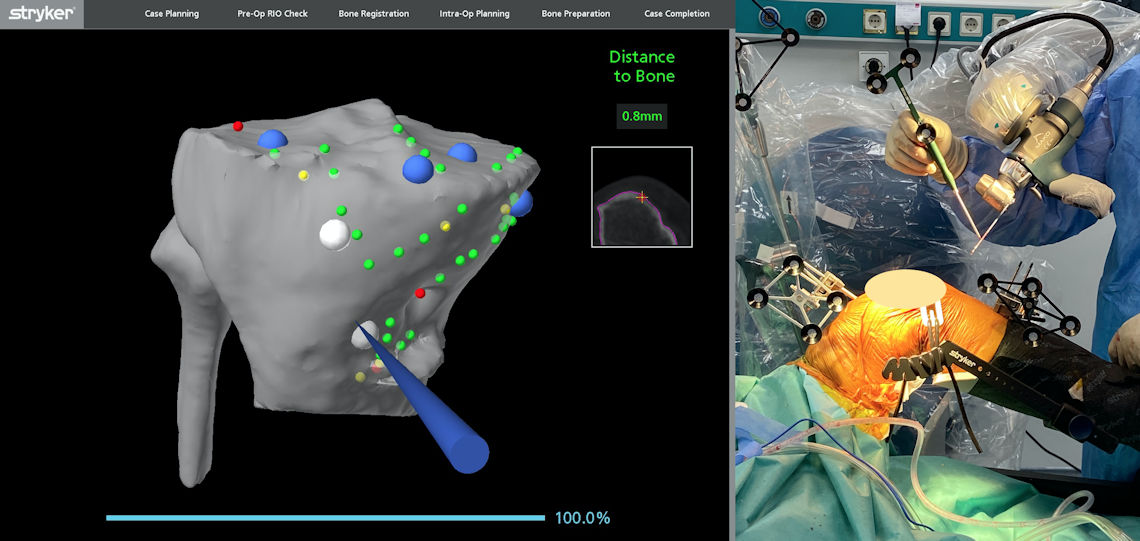Click the crosshair marker in CT slice

click(x=642, y=198)
